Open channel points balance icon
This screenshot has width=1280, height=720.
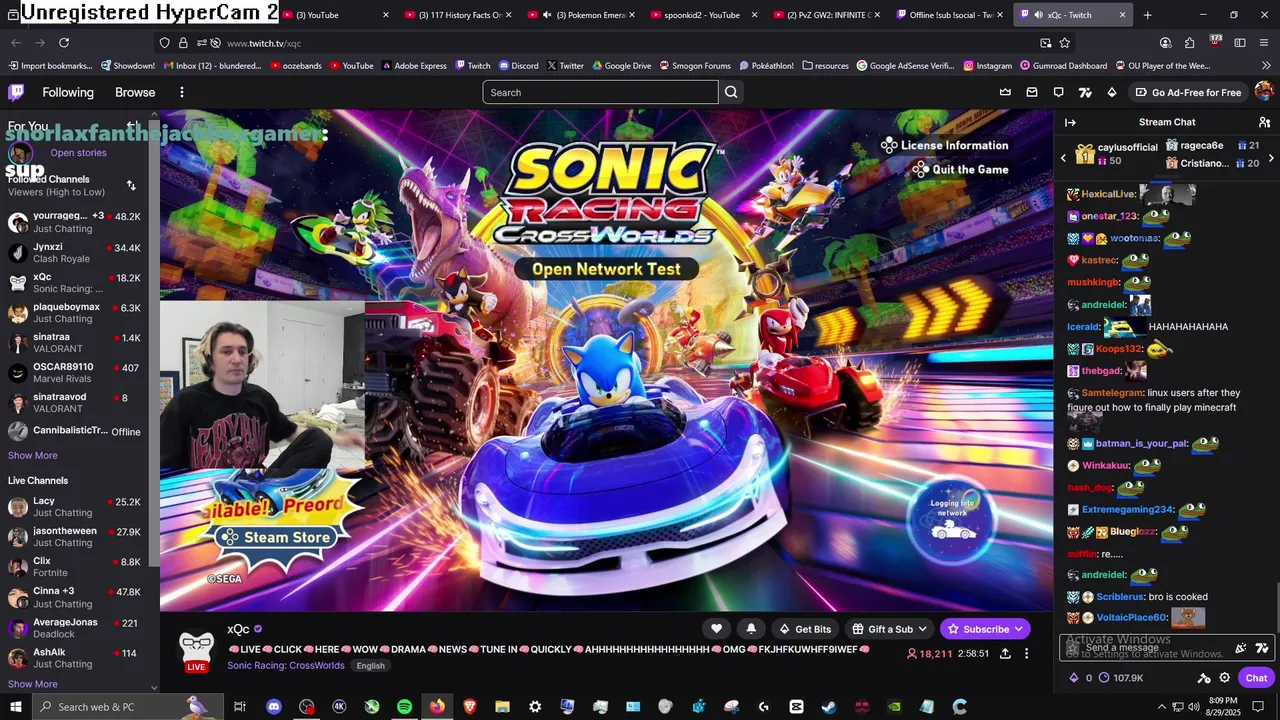pyautogui.click(x=1104, y=678)
